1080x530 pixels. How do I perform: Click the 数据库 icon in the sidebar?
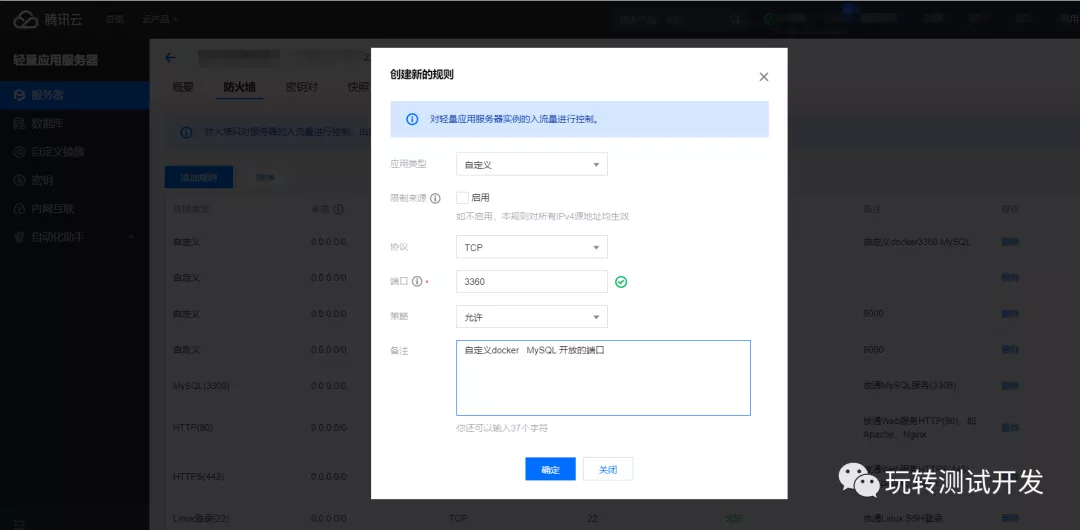tap(19, 124)
